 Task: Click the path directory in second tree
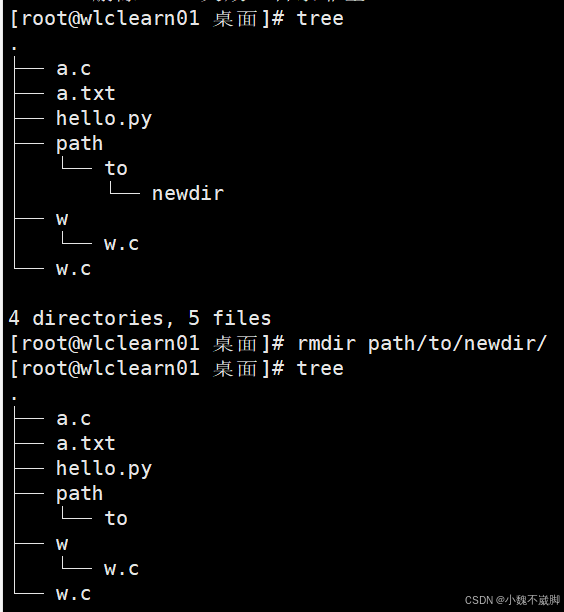coord(80,495)
